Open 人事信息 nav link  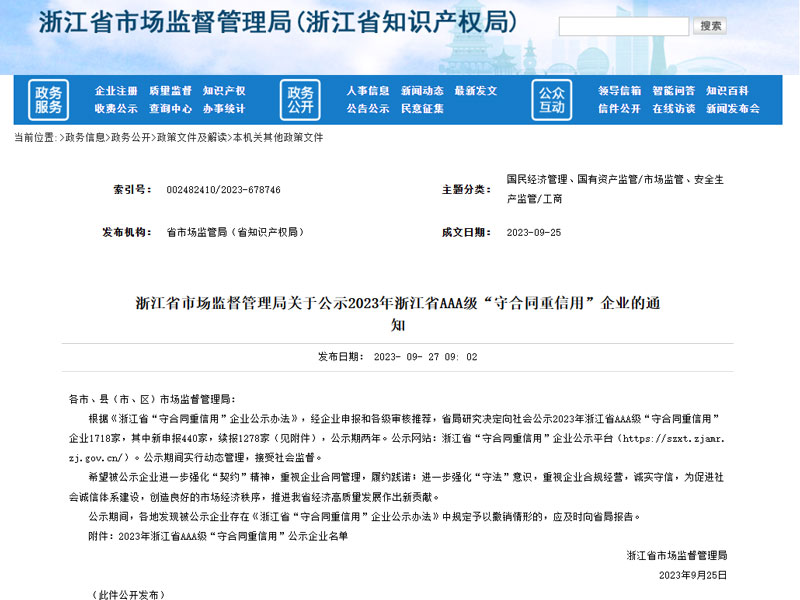coord(368,91)
